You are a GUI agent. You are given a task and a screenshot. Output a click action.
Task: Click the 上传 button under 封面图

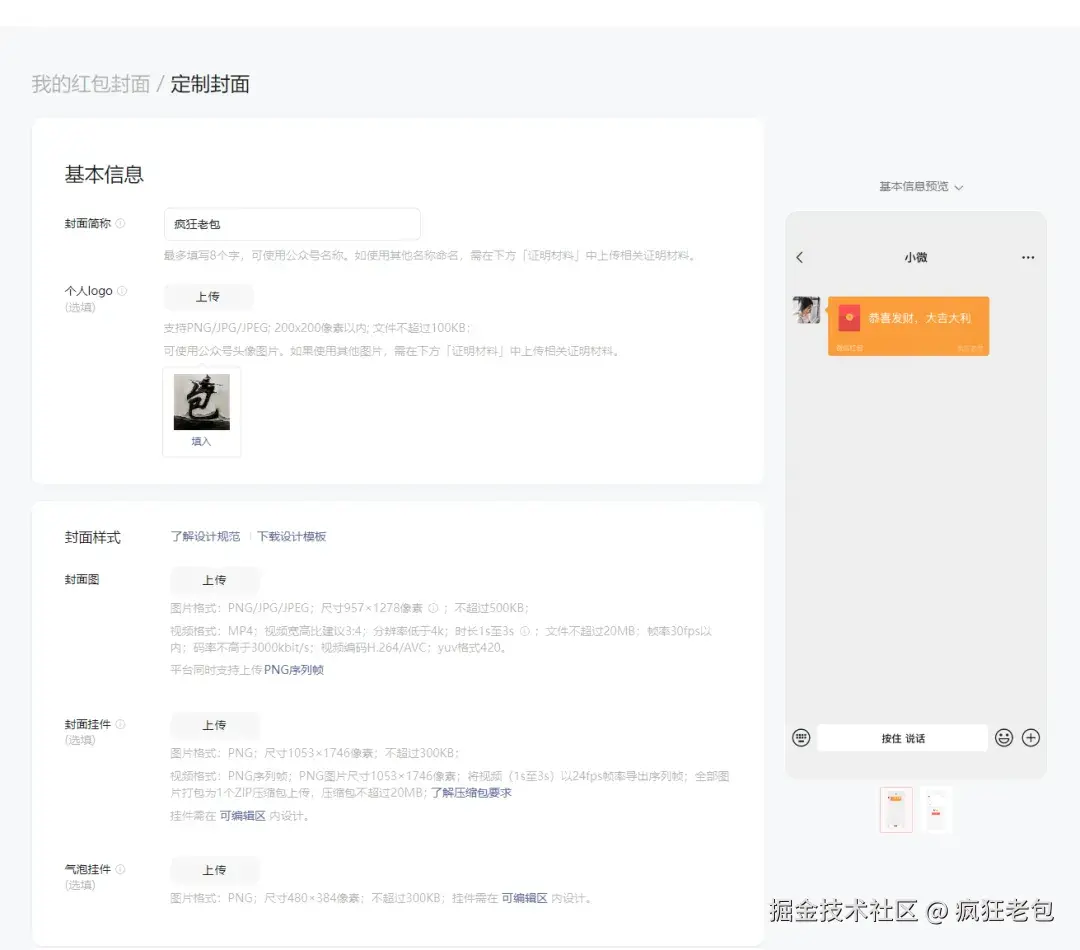[x=214, y=580]
